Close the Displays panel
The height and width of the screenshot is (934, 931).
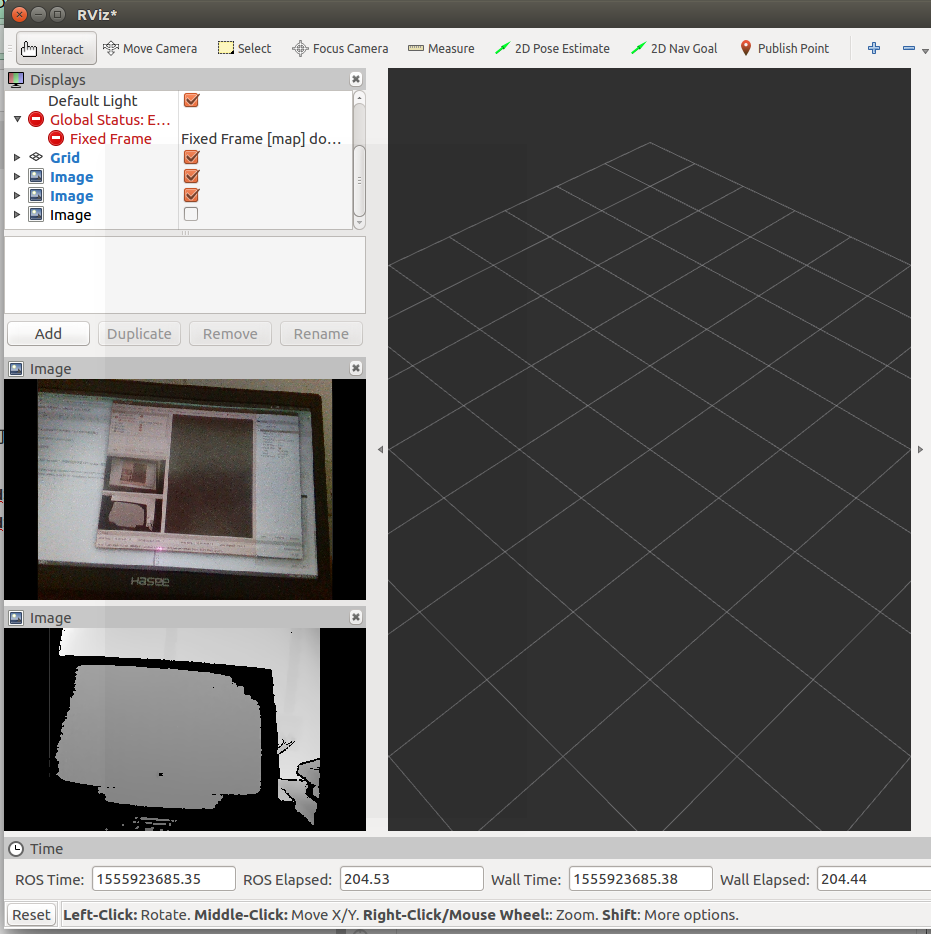click(x=356, y=79)
